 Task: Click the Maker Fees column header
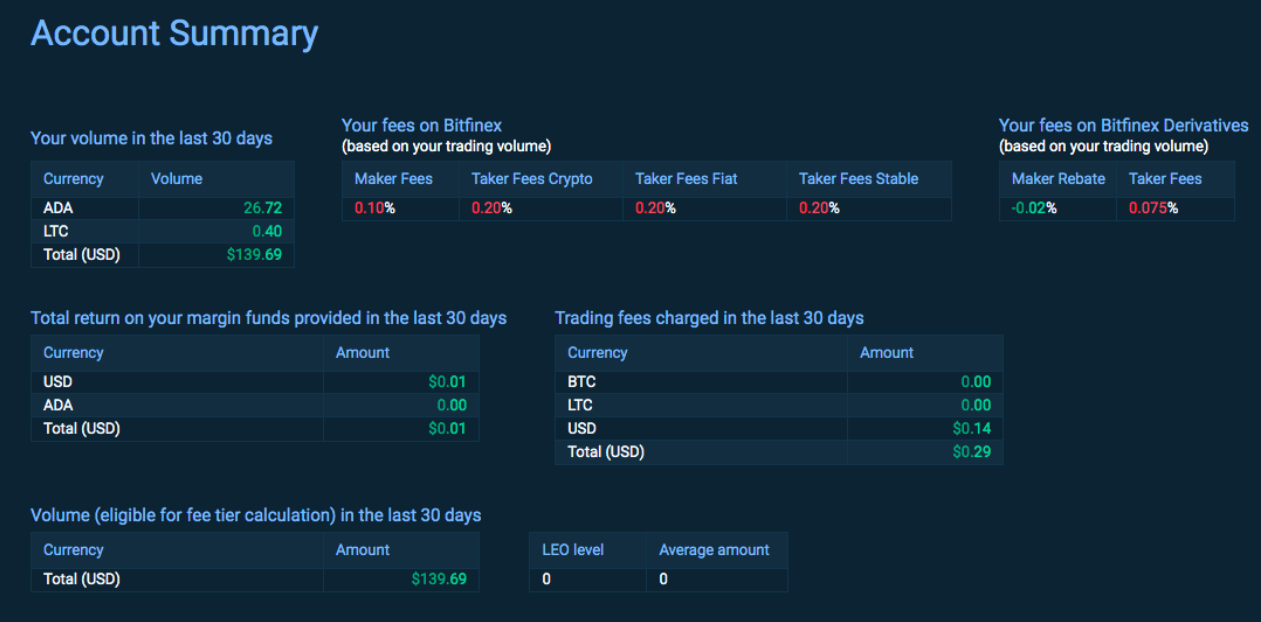[x=393, y=179]
